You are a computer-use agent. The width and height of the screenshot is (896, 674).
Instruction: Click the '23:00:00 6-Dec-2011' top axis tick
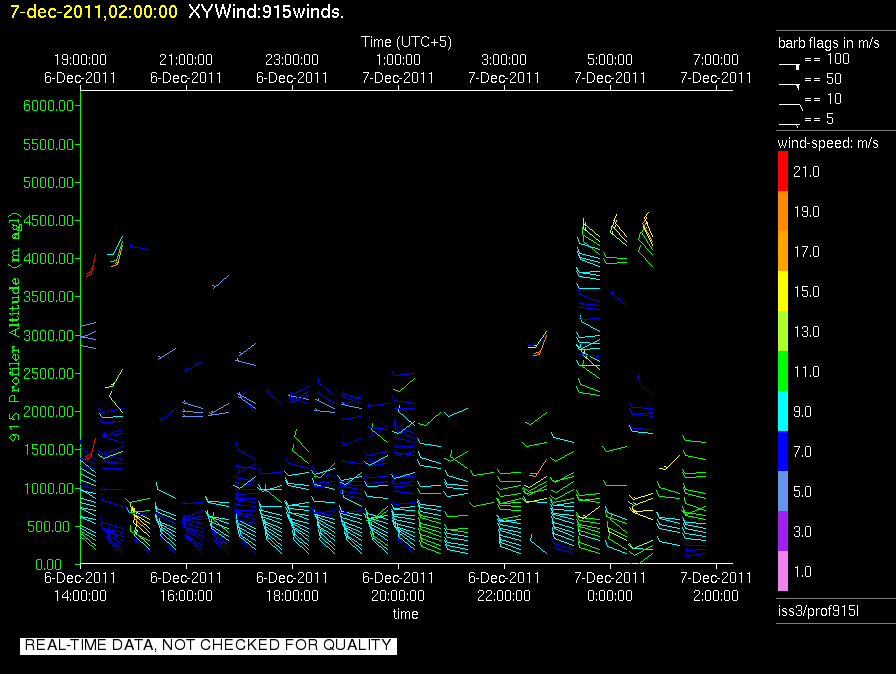292,69
